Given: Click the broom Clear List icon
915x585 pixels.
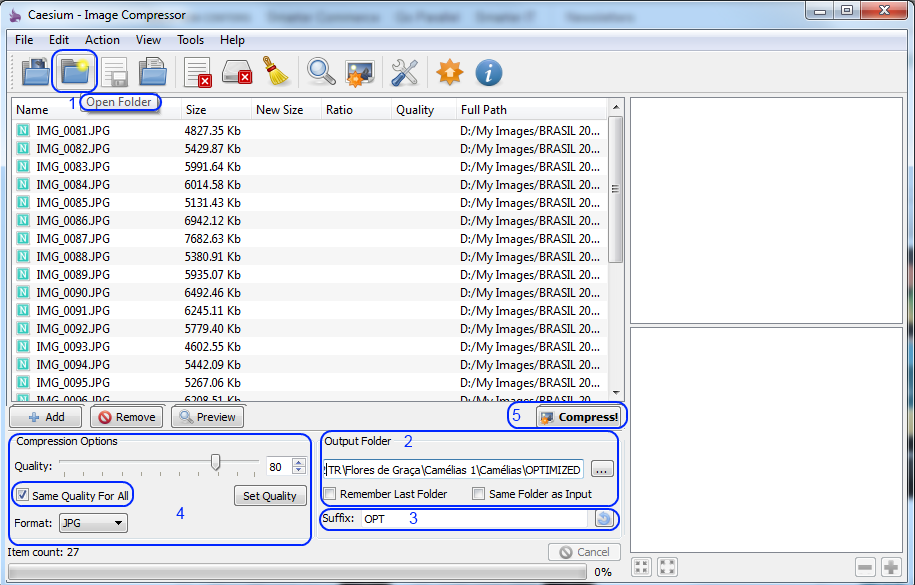Looking at the screenshot, I should tap(275, 71).
